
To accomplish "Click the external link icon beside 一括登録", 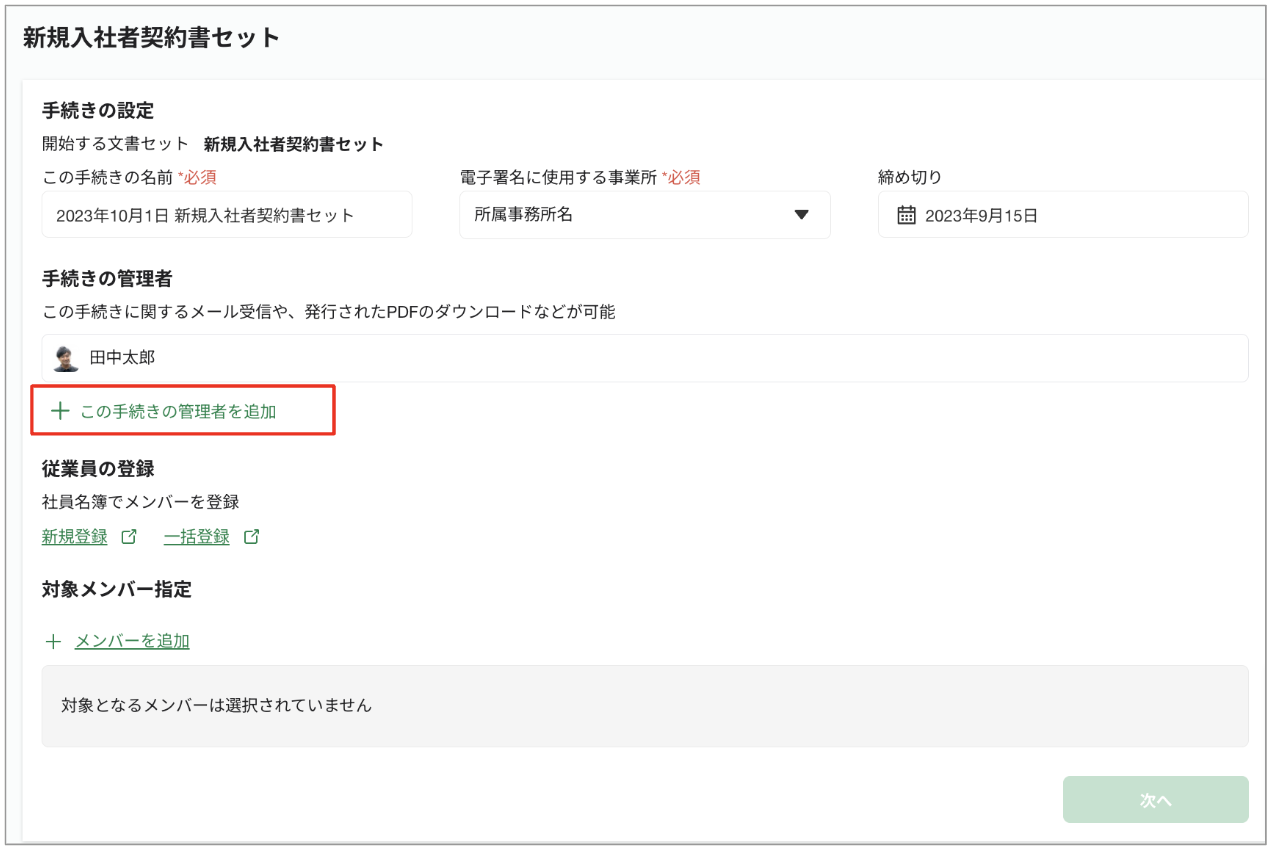I will click(x=250, y=536).
